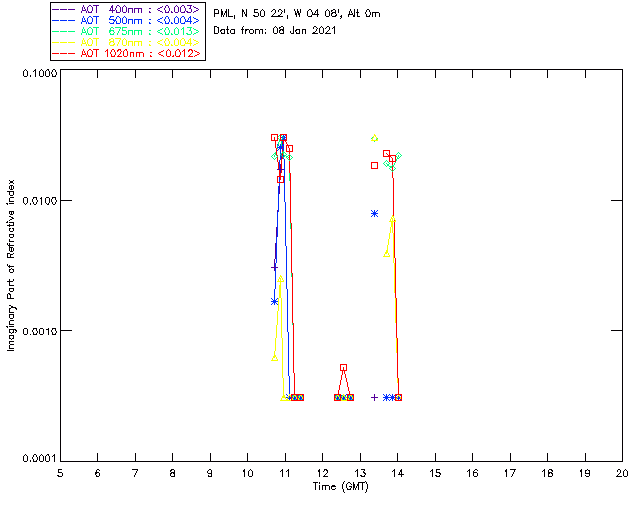Screen dimensions: 640x512
Task: Click the 0.0100 y-axis tick label
Action: coord(39,201)
